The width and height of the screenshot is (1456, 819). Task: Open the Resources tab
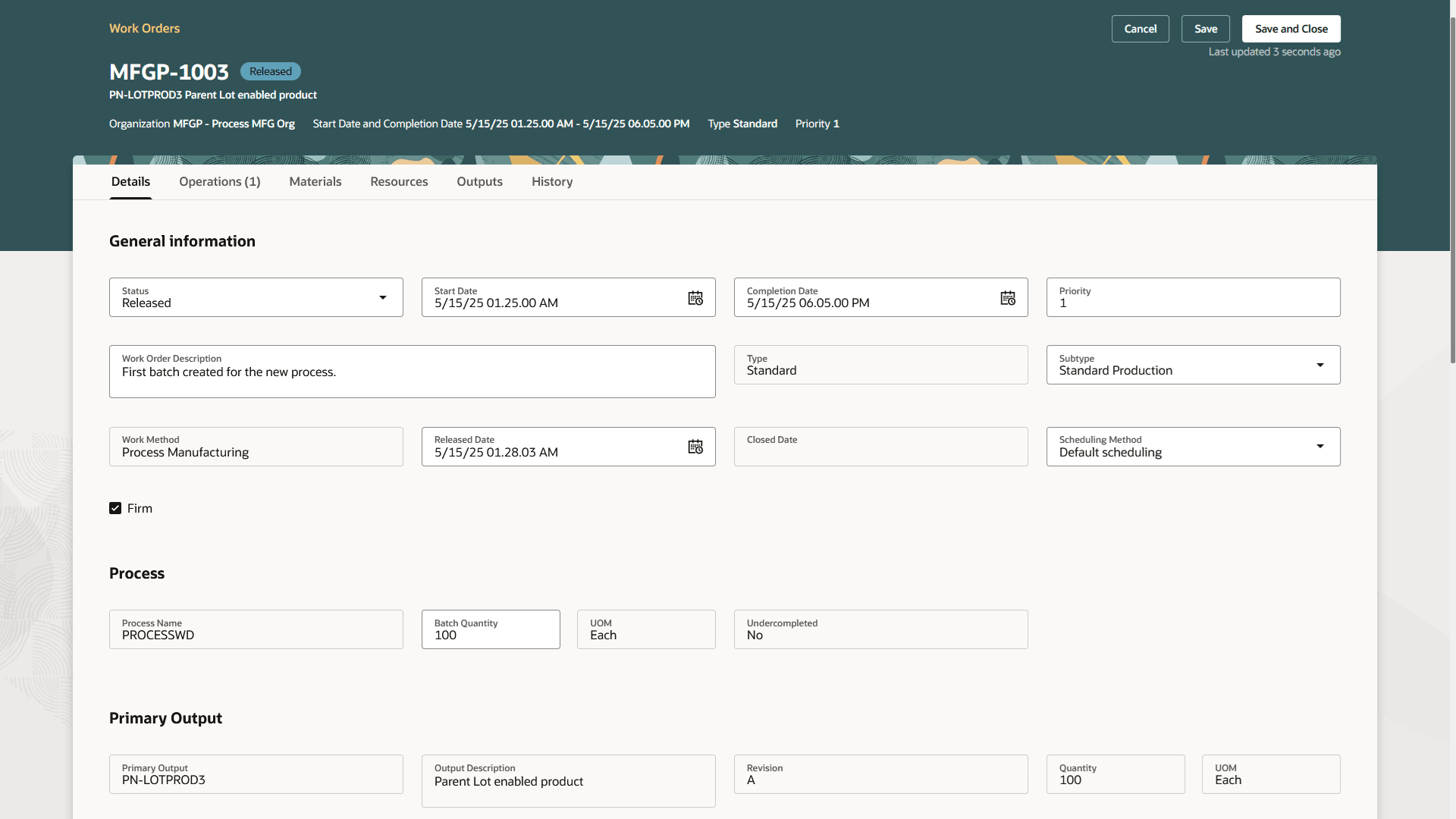[399, 181]
